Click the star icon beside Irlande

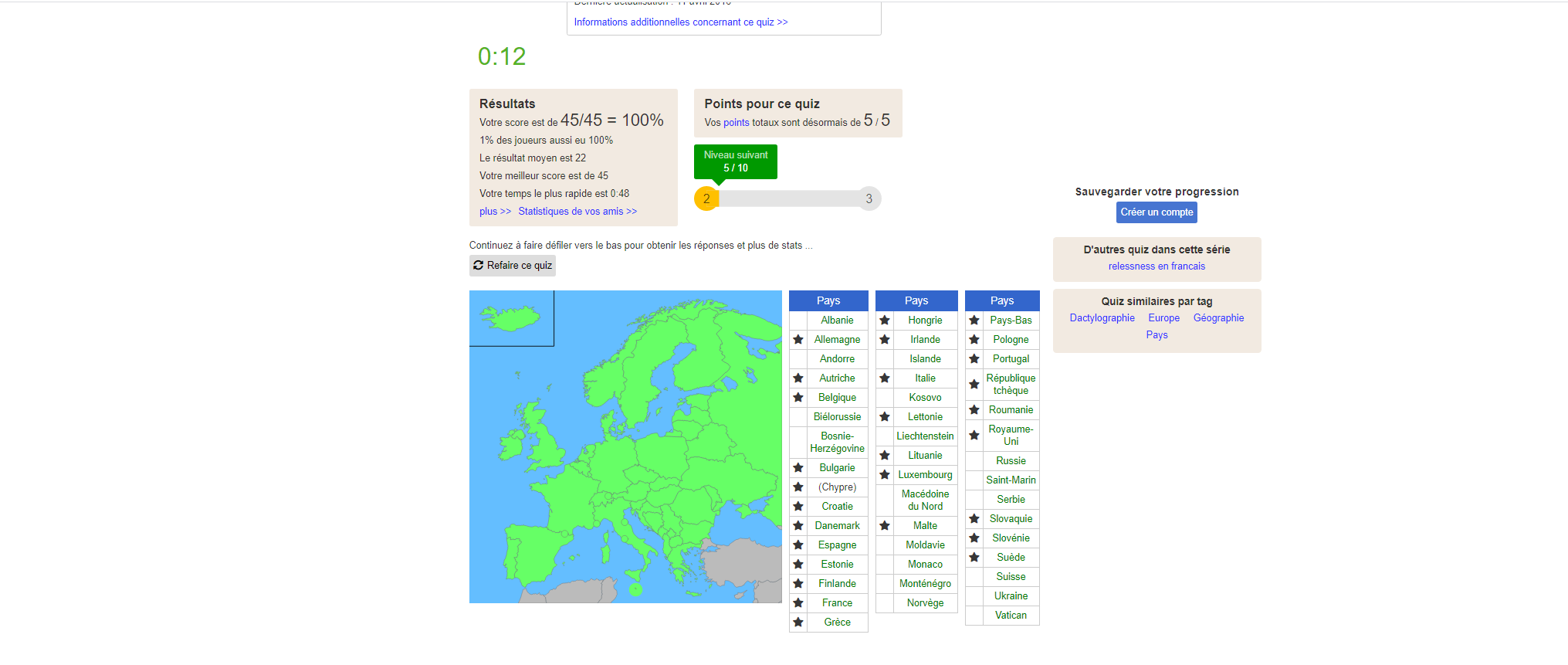coord(885,339)
